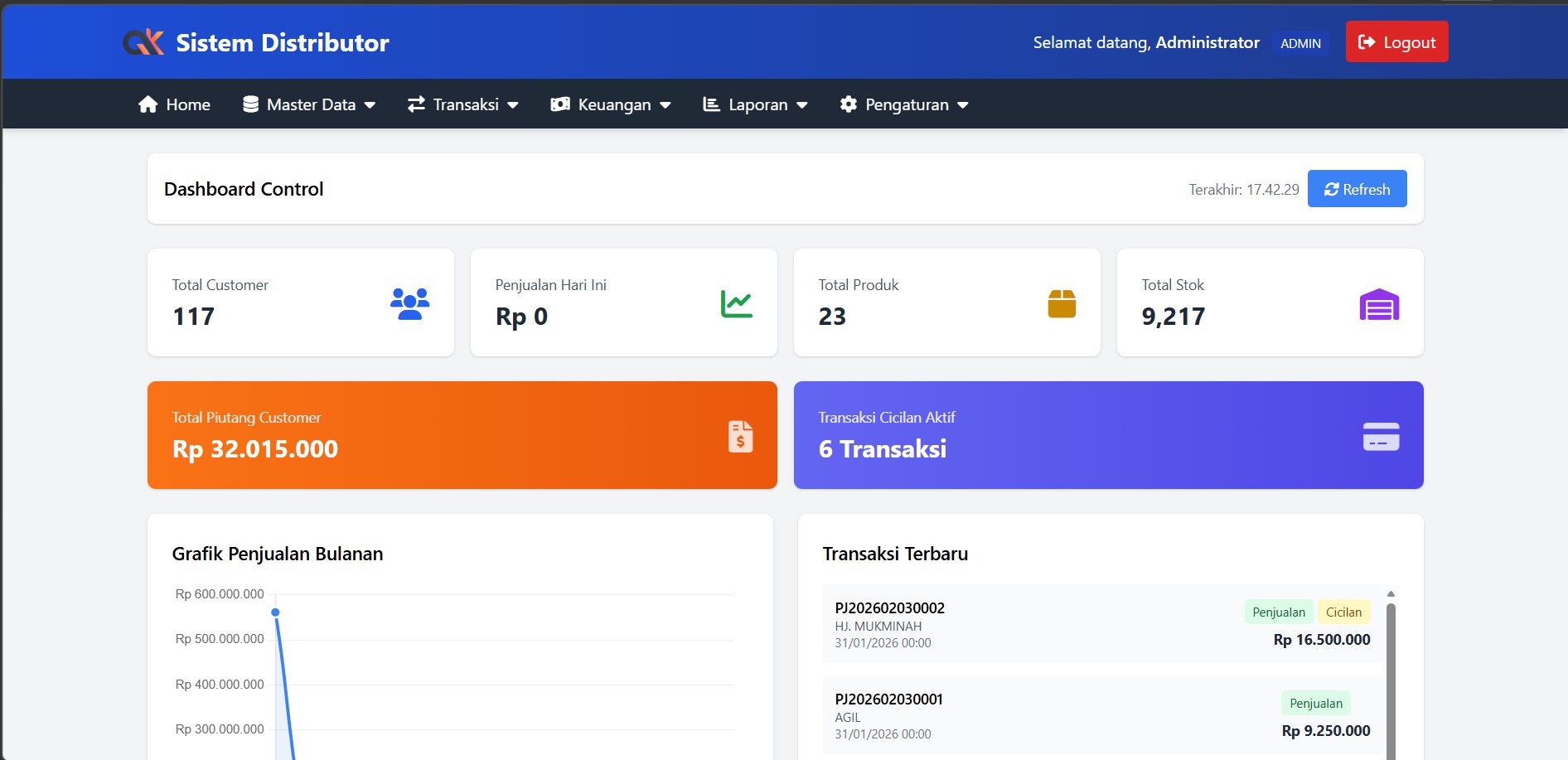
Task: Click the Total Produk box icon
Action: (1061, 303)
